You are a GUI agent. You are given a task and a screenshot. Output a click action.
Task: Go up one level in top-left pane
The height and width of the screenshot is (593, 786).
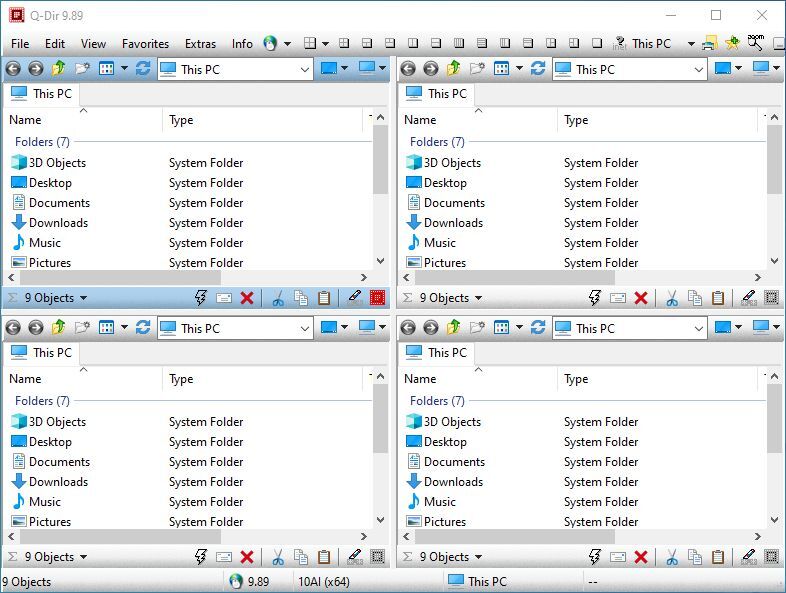(58, 68)
